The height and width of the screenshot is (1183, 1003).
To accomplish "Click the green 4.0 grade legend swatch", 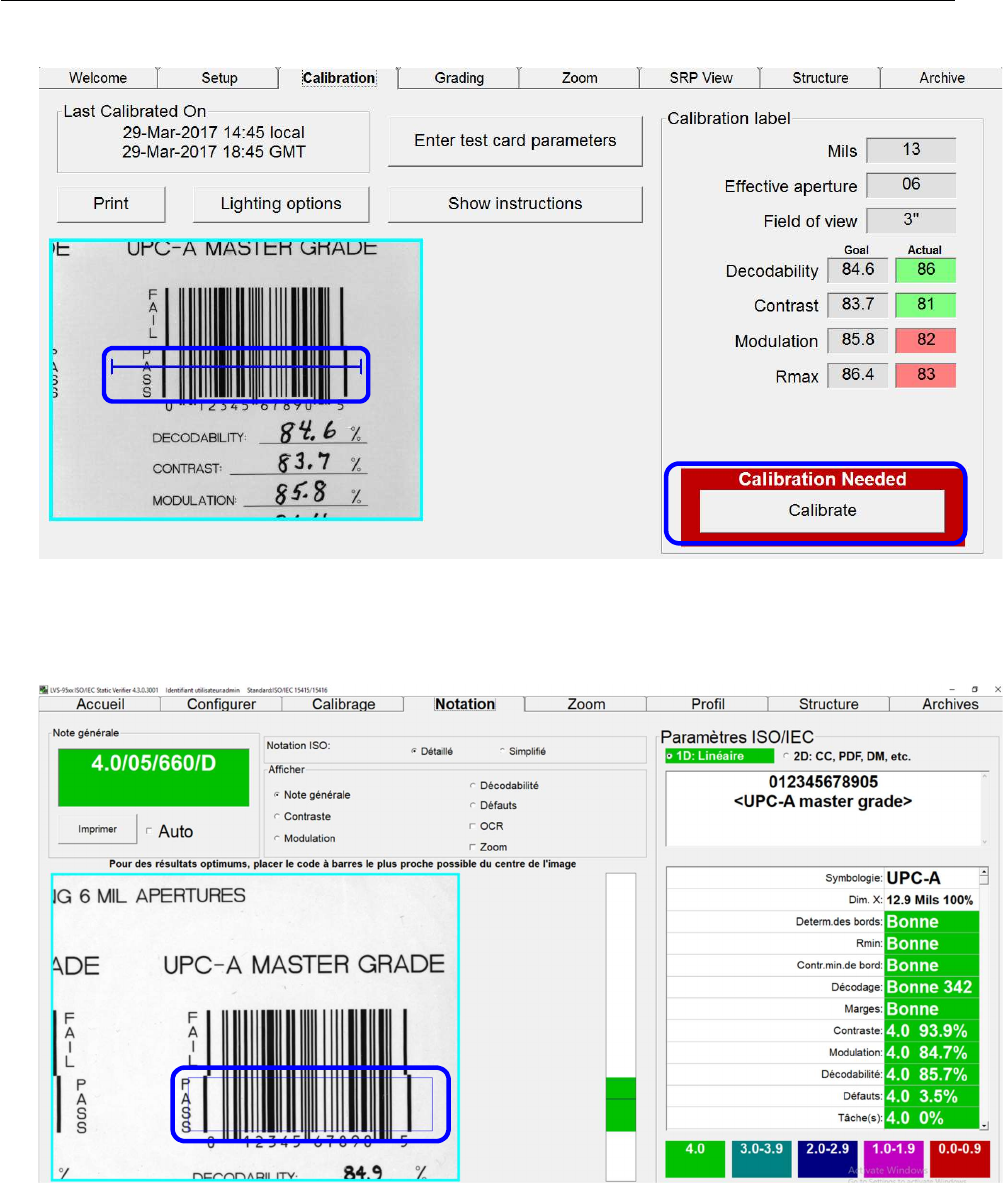I will (x=694, y=1159).
